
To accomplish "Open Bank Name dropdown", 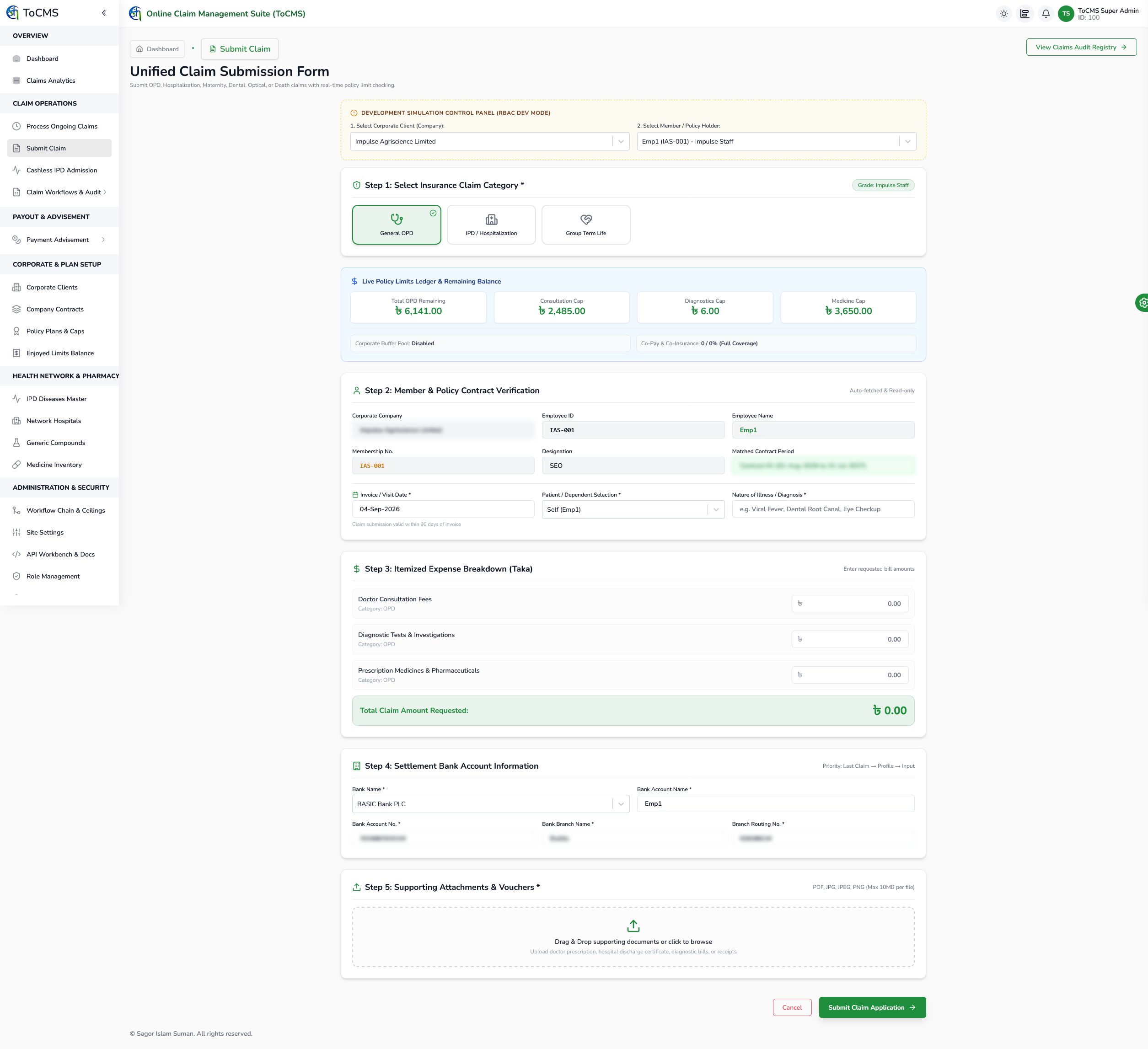I will click(490, 804).
